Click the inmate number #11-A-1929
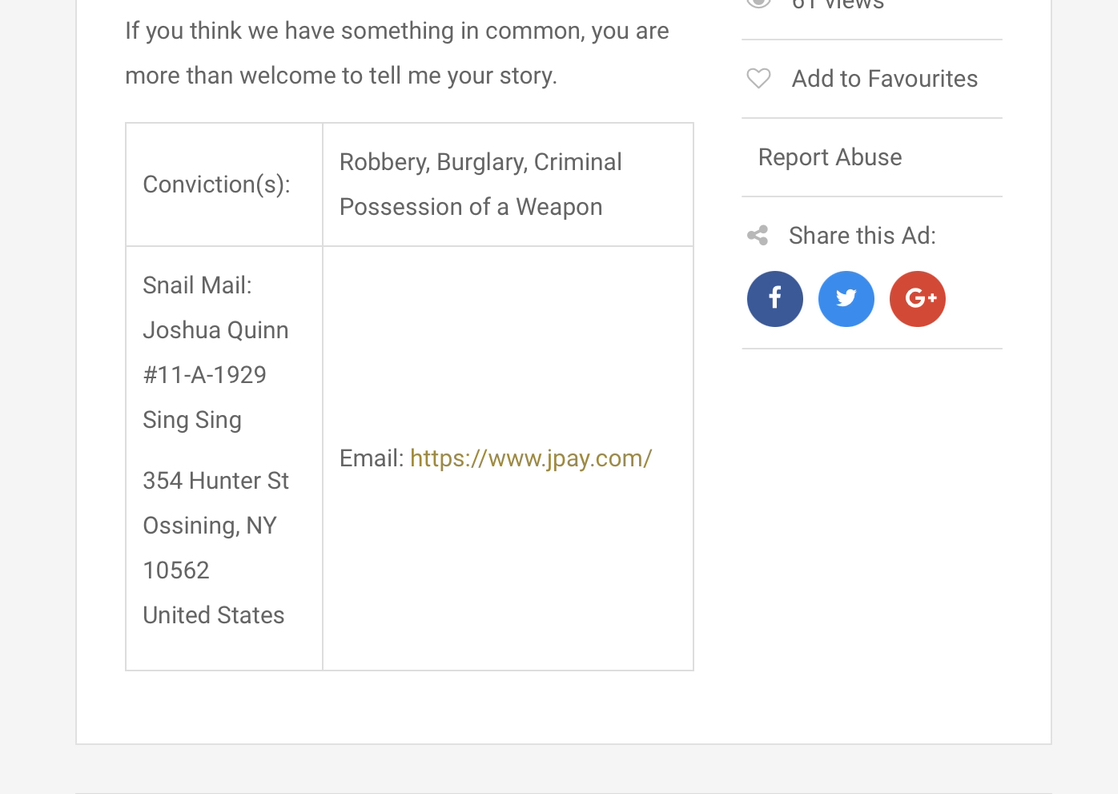The image size is (1118, 794). [205, 375]
